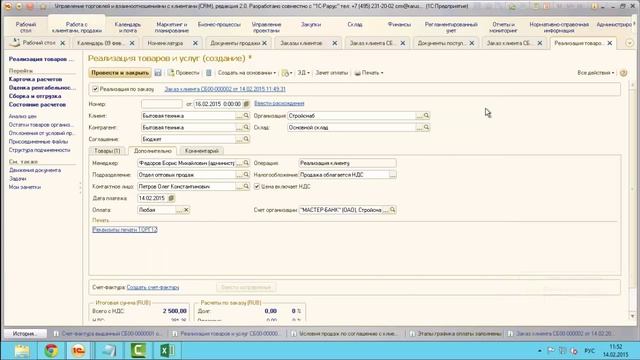
Task: Click the ellipsis button in the Соглашение field
Action: pyautogui.click(x=239, y=139)
